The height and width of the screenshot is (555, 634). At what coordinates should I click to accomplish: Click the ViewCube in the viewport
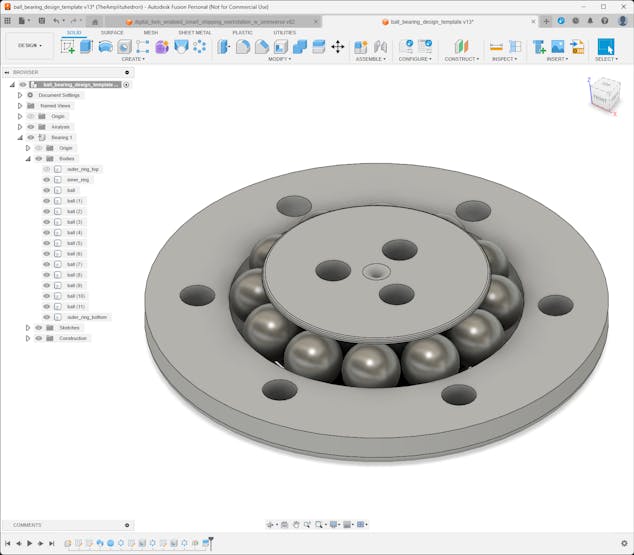tap(603, 95)
